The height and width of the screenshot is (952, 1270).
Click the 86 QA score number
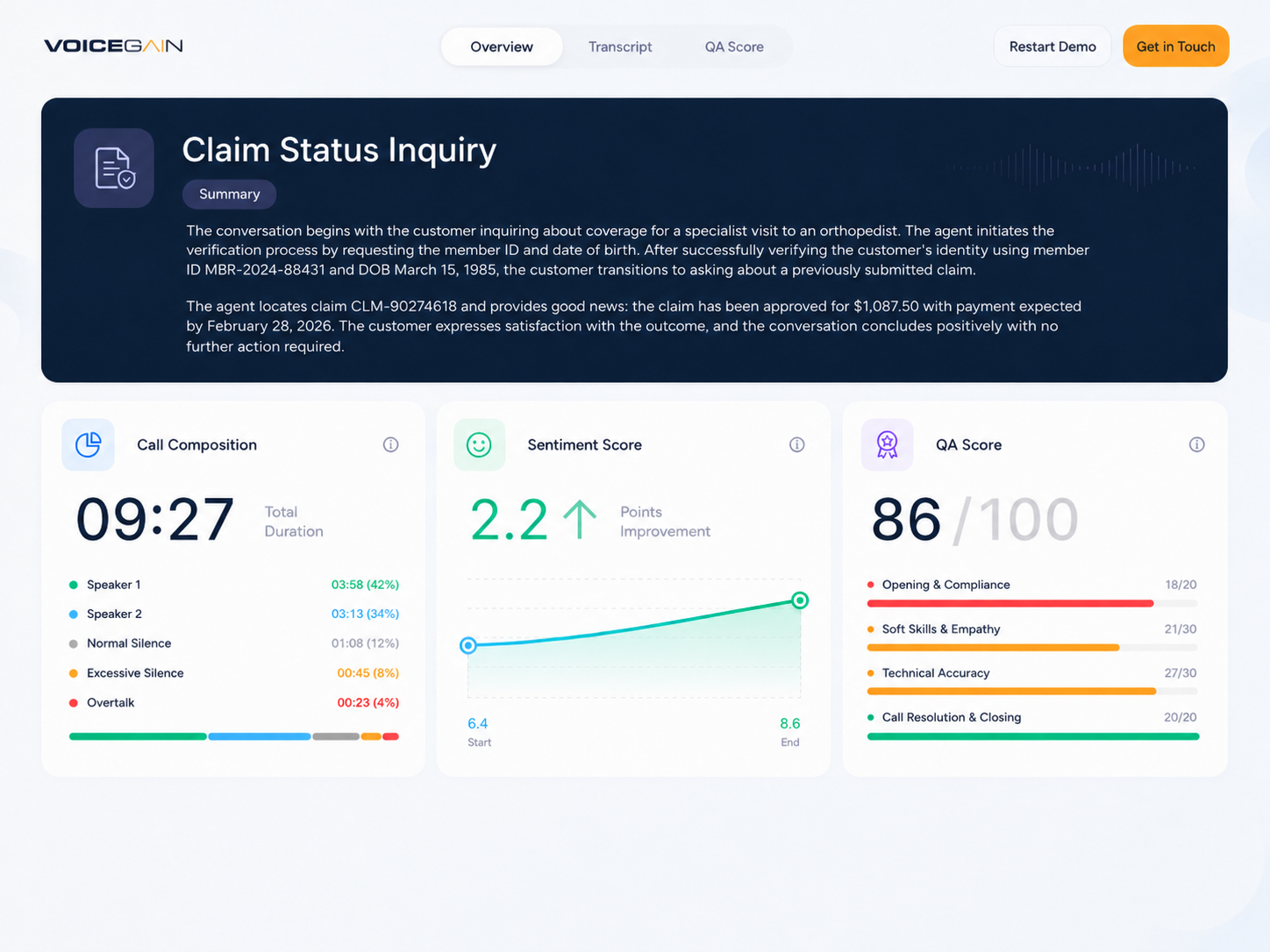906,520
